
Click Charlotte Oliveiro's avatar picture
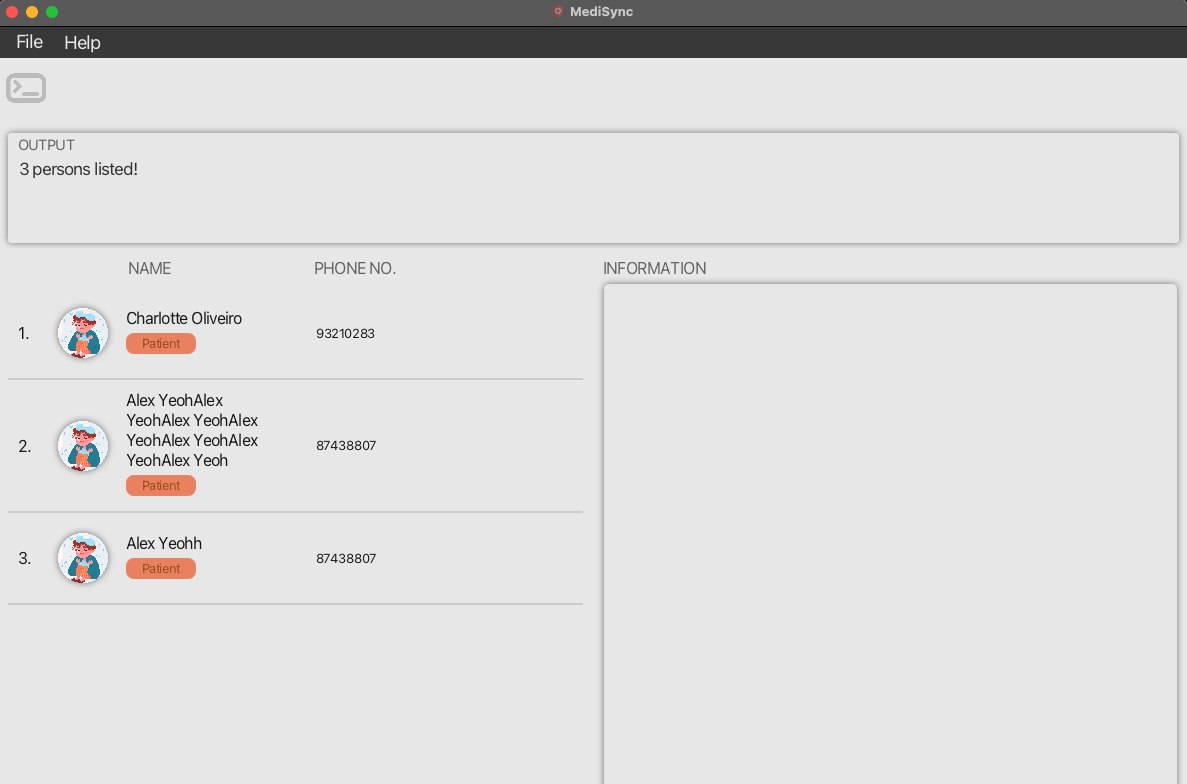tap(83, 333)
